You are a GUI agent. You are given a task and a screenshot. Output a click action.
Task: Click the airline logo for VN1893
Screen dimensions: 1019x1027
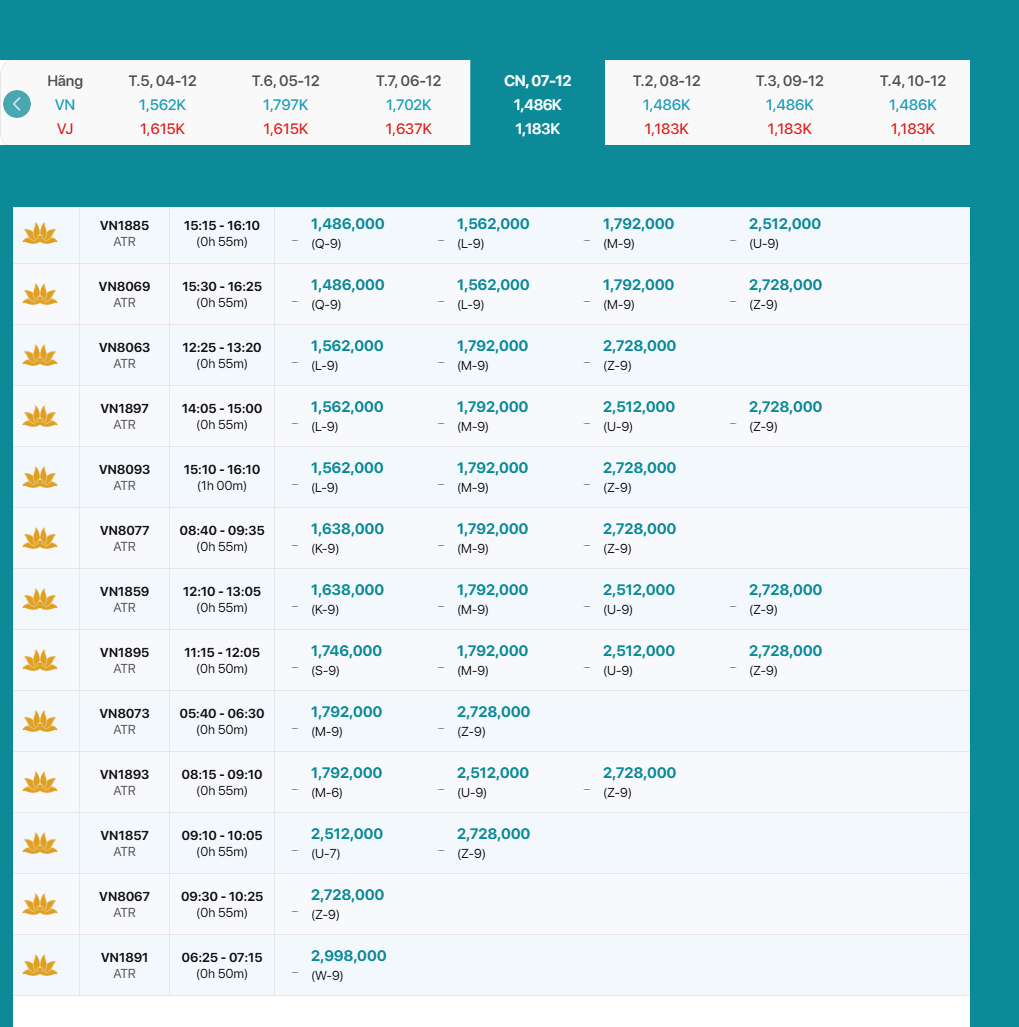tap(40, 783)
